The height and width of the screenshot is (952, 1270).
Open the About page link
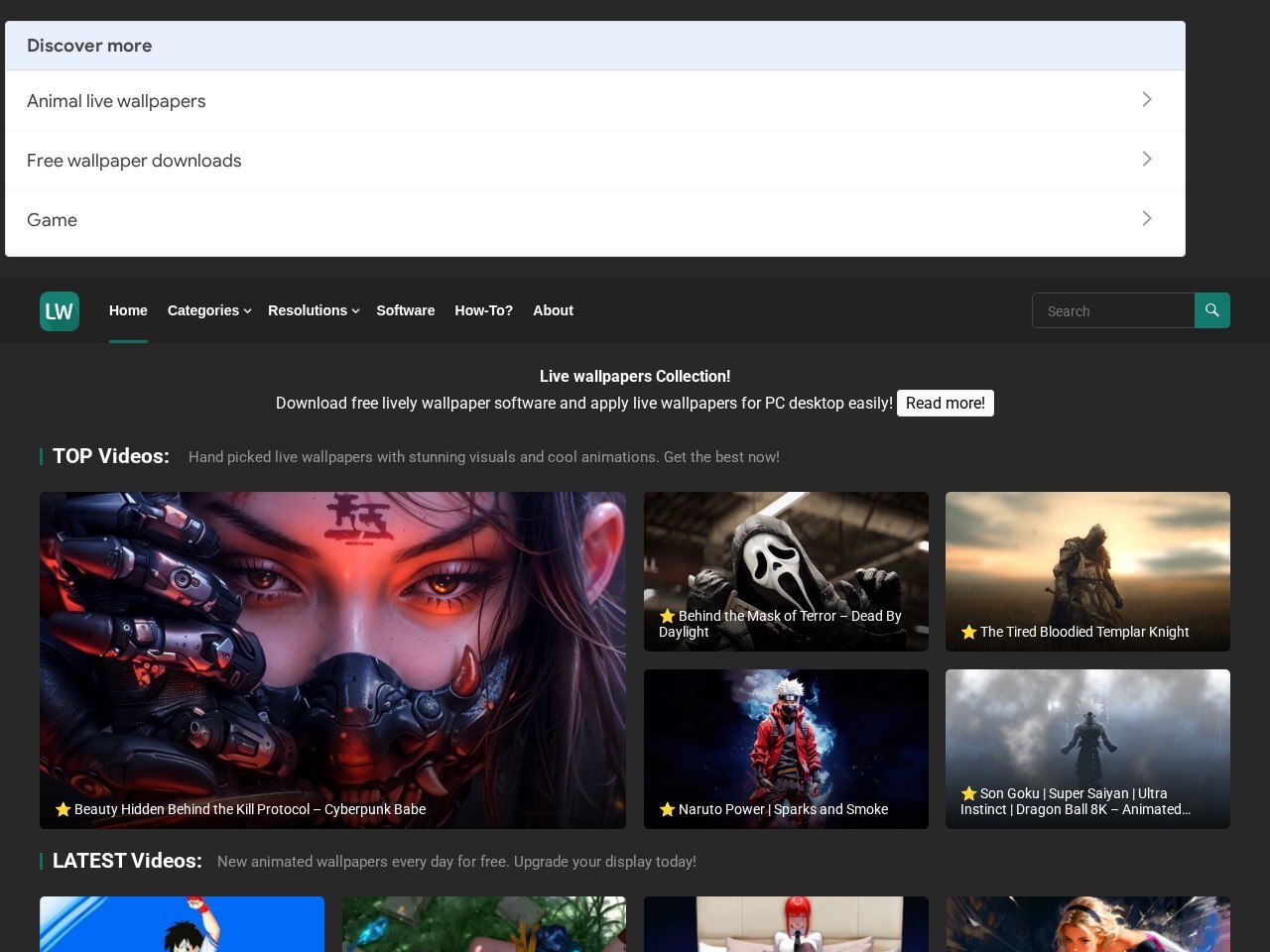point(553,310)
